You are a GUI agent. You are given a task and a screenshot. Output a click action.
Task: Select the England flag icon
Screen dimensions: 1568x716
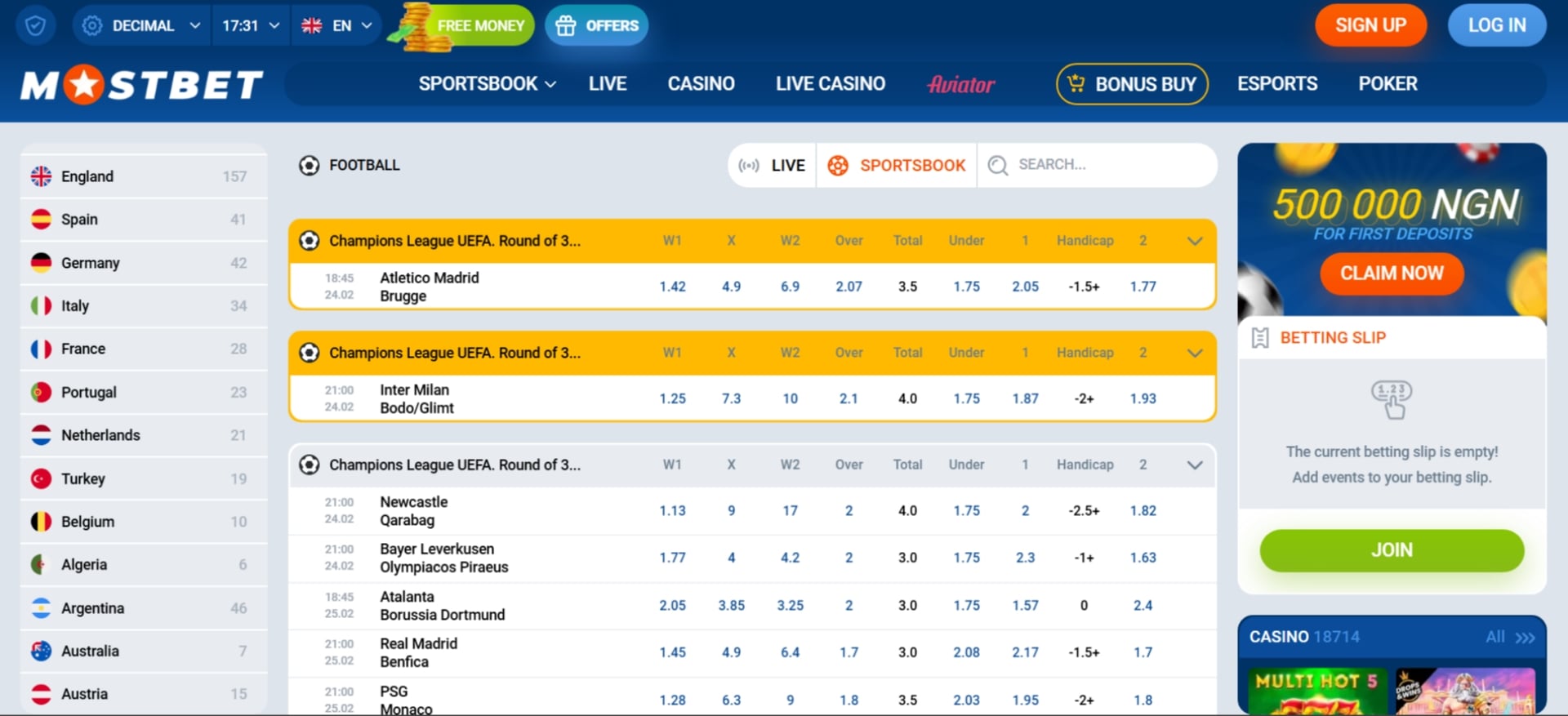click(x=41, y=176)
